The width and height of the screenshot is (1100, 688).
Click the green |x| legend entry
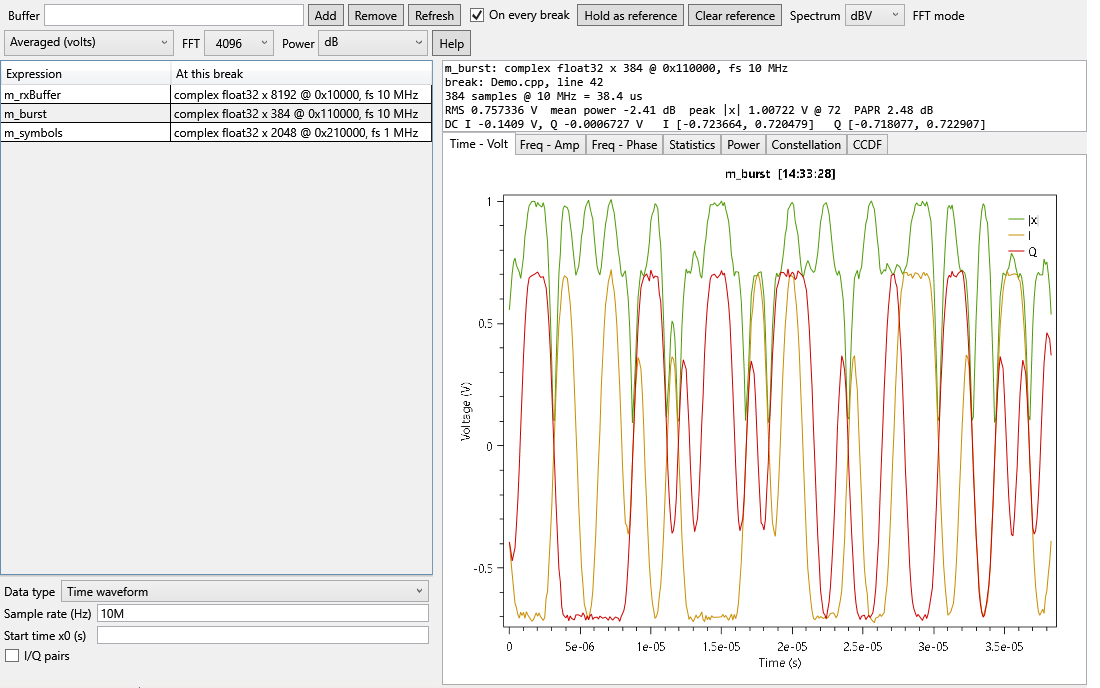[x=1023, y=220]
